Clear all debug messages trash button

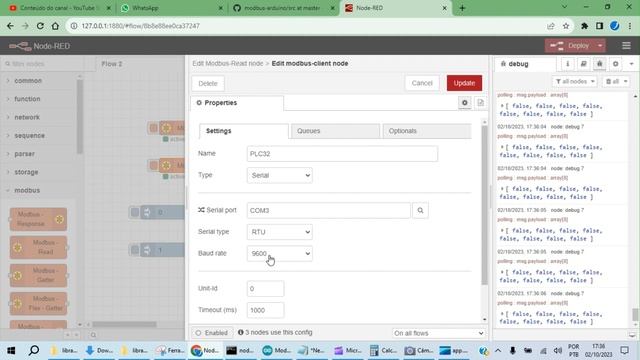[x=616, y=82]
